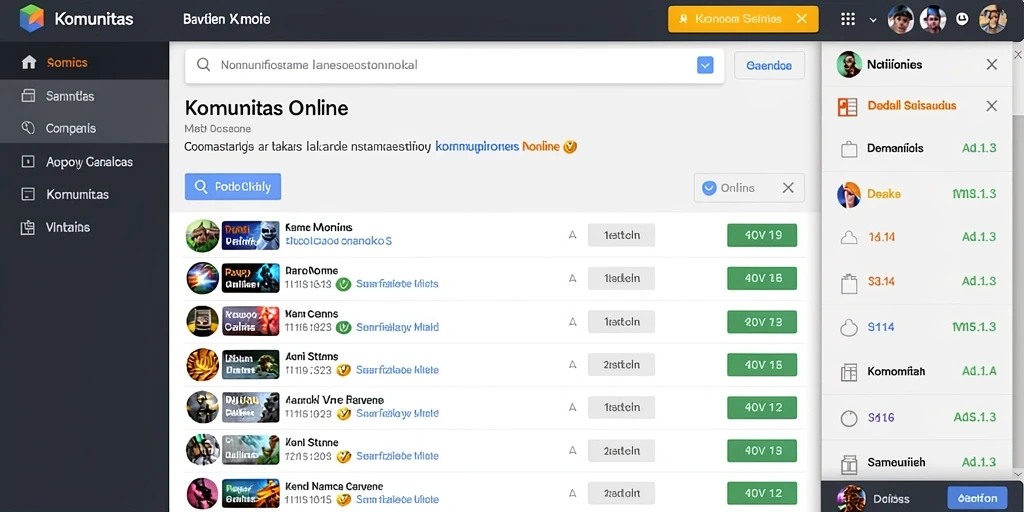Click the smiley status icon in header
This screenshot has height=512, width=1024.
[x=962, y=19]
